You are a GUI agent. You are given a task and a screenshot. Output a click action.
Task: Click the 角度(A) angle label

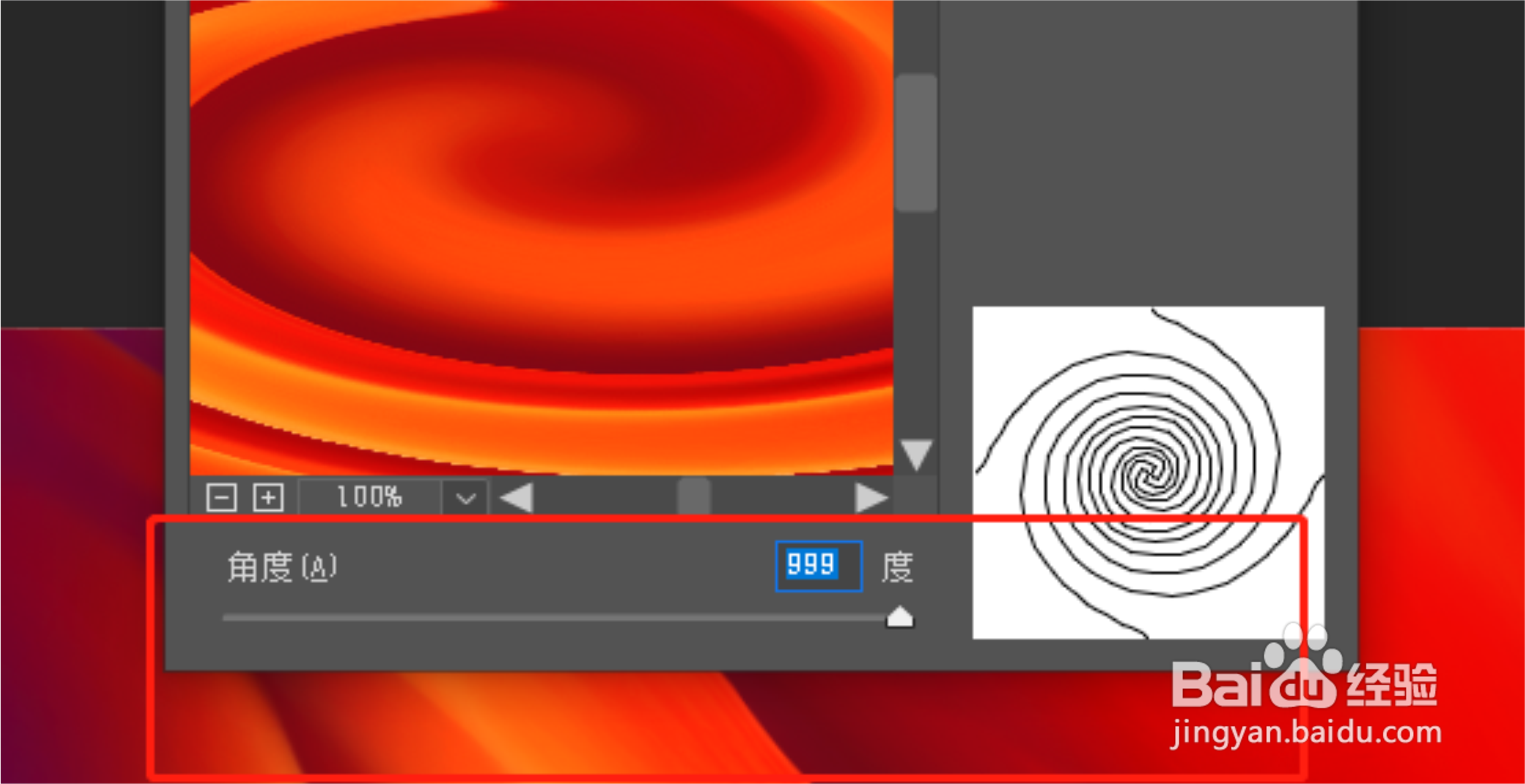tap(282, 567)
